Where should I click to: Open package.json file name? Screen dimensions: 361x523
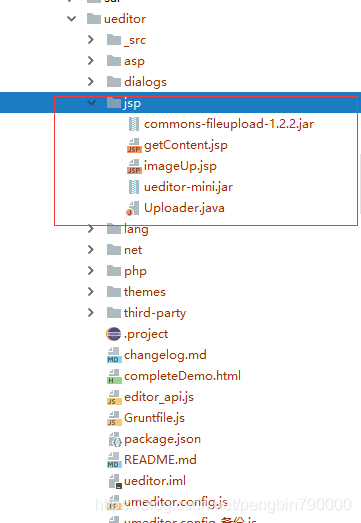(162, 439)
